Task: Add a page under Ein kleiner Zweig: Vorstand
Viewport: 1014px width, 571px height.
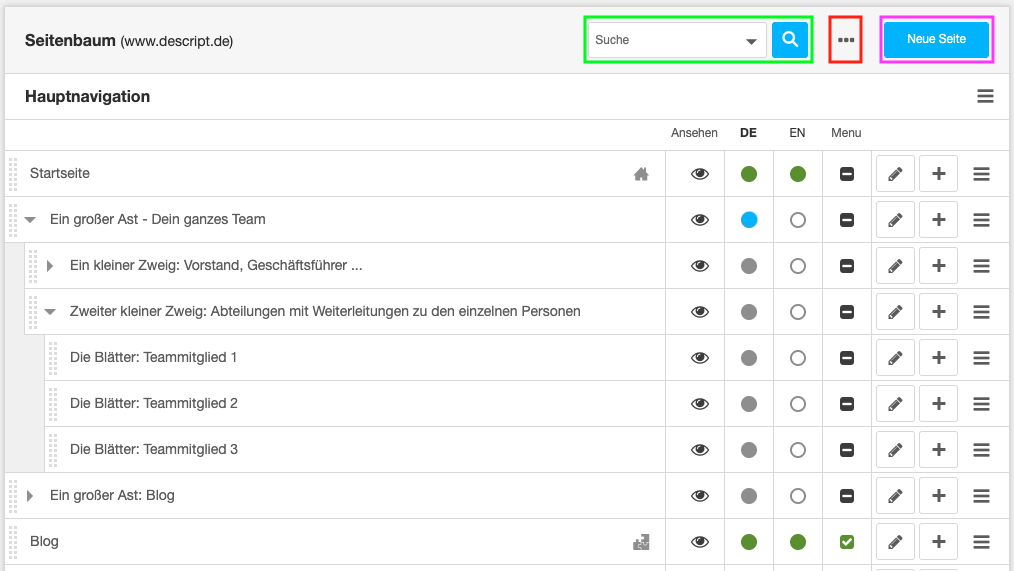Action: [938, 266]
